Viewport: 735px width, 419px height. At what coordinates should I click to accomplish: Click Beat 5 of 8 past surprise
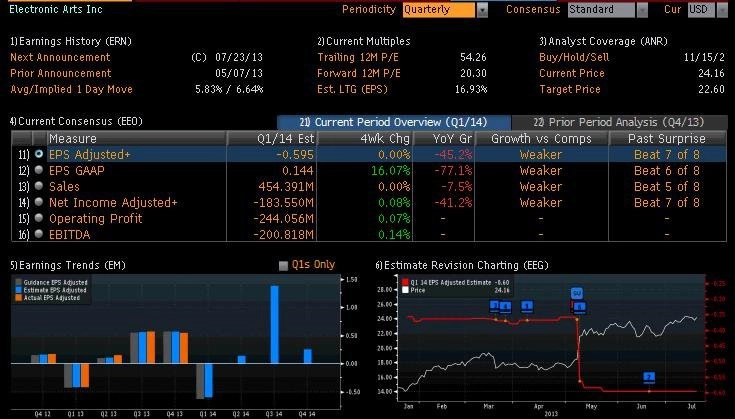[667, 187]
